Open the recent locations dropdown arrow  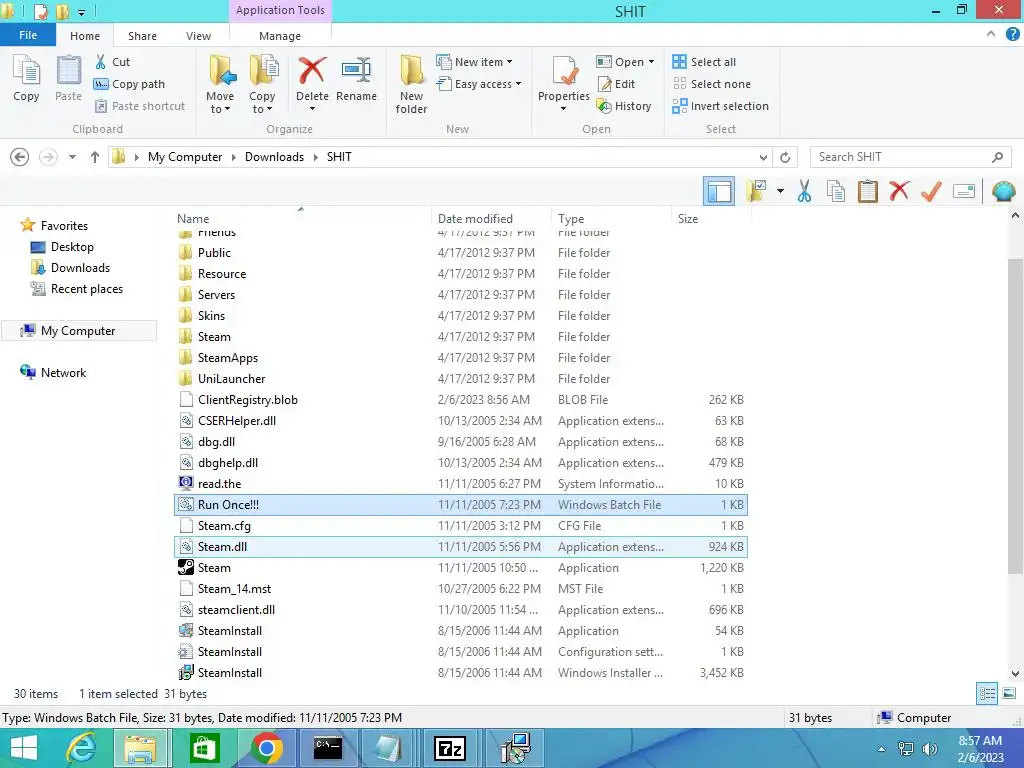coord(72,157)
